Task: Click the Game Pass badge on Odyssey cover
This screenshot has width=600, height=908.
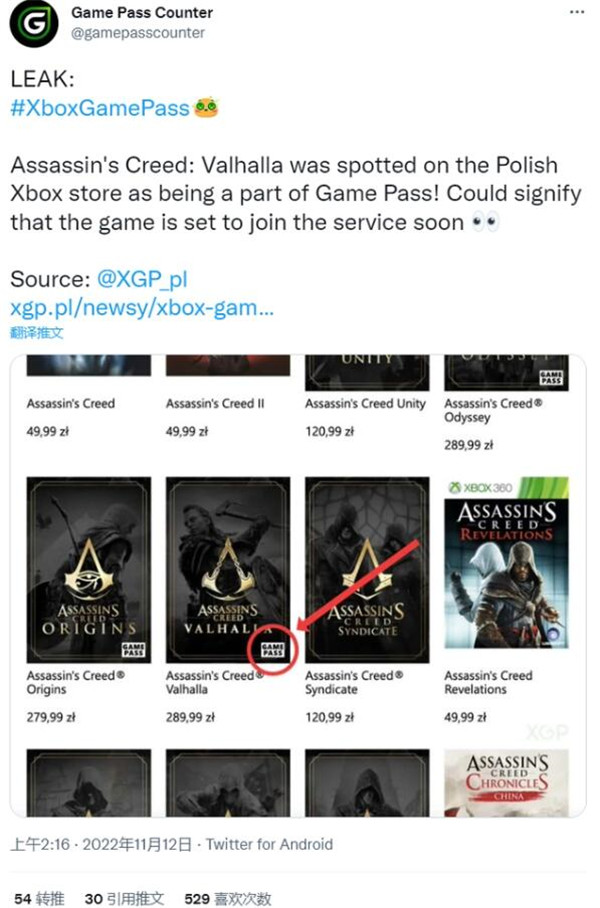Action: (x=551, y=378)
